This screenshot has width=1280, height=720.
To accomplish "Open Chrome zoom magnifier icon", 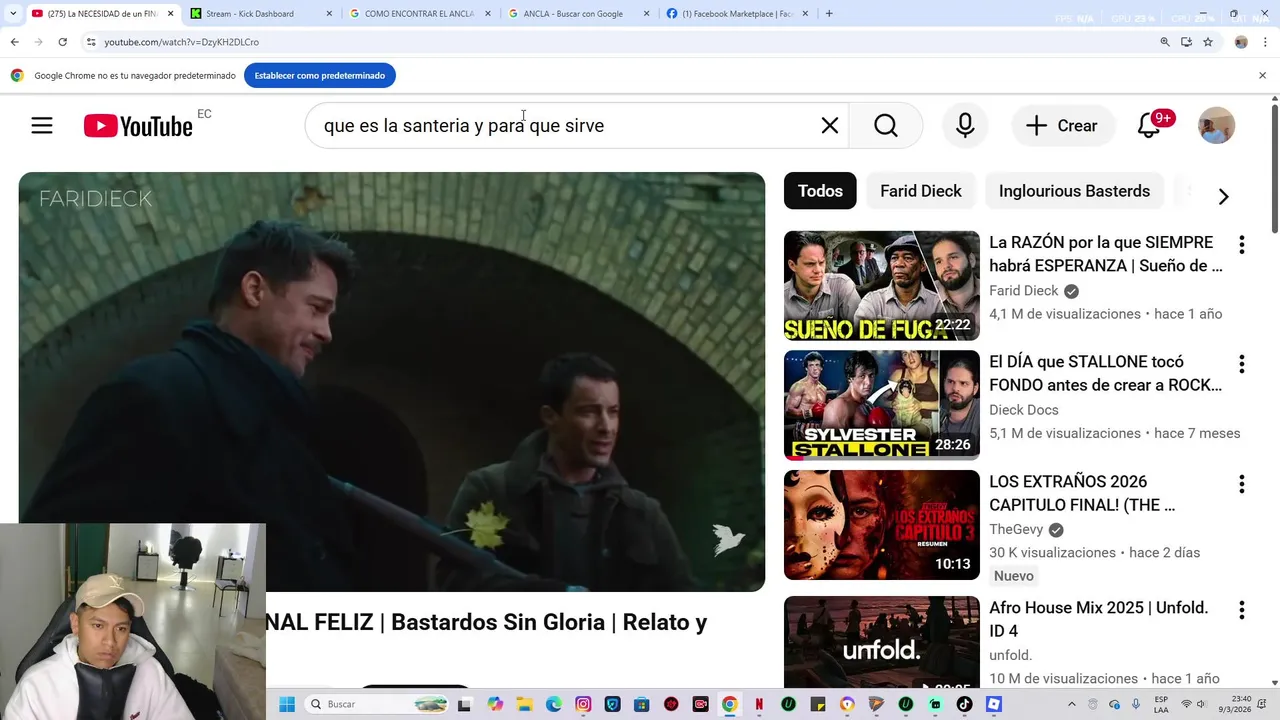I will 1164,42.
